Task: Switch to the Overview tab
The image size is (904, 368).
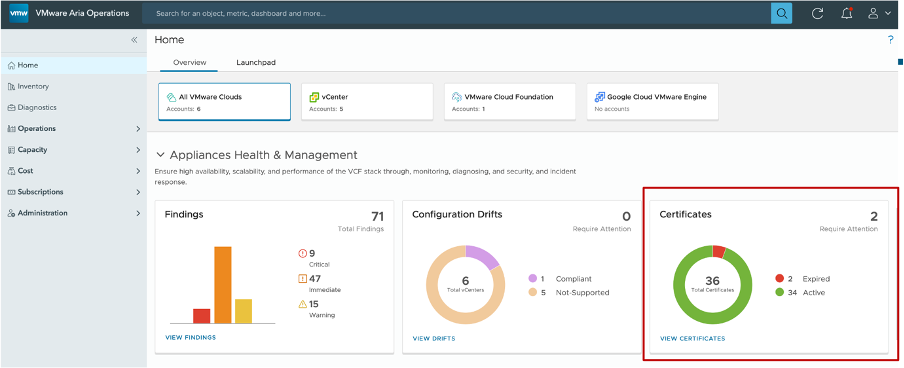Action: tap(190, 62)
